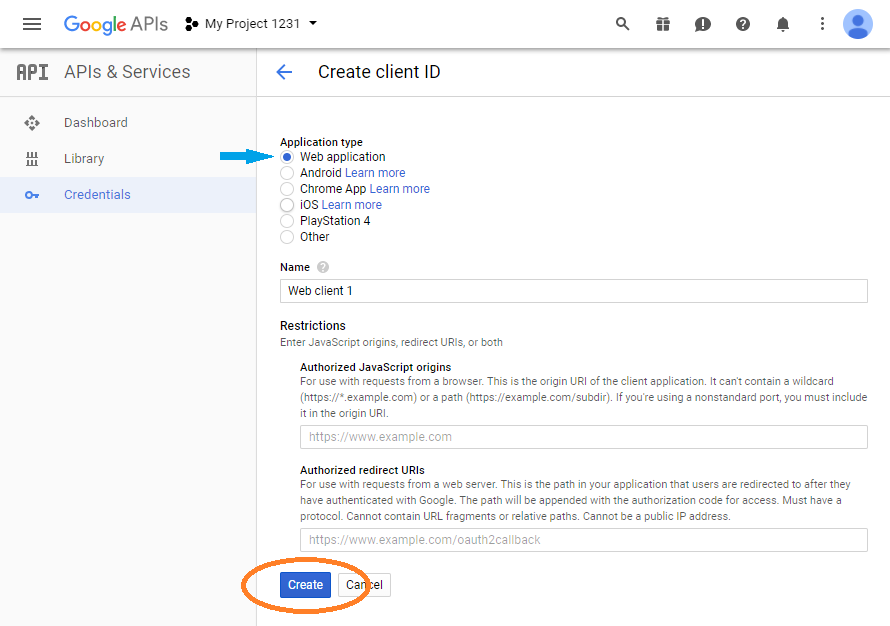Open Learn more link for Android

pyautogui.click(x=375, y=173)
